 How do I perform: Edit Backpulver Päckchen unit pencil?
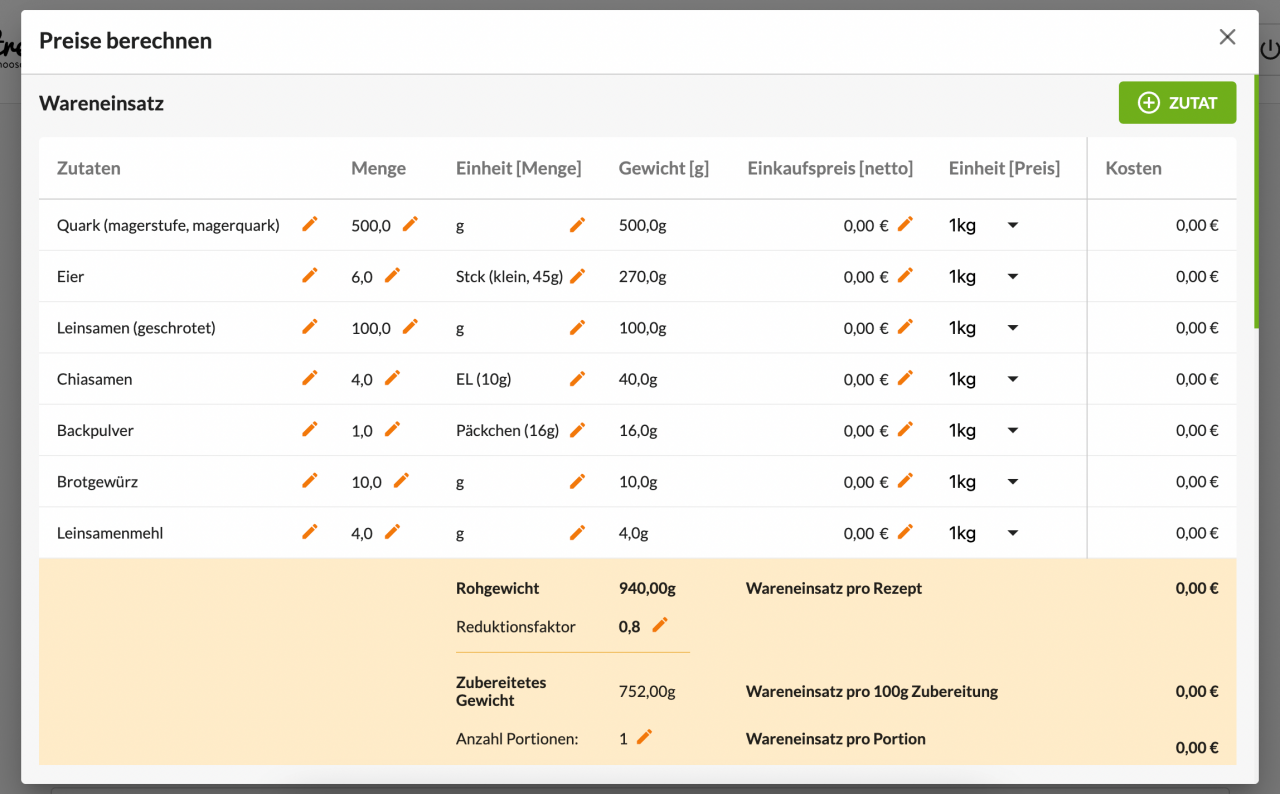(577, 430)
